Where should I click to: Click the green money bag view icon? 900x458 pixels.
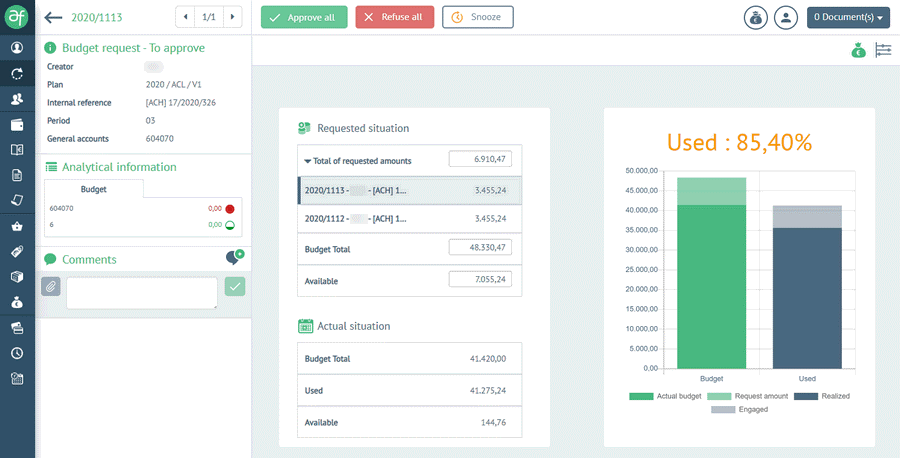[858, 51]
